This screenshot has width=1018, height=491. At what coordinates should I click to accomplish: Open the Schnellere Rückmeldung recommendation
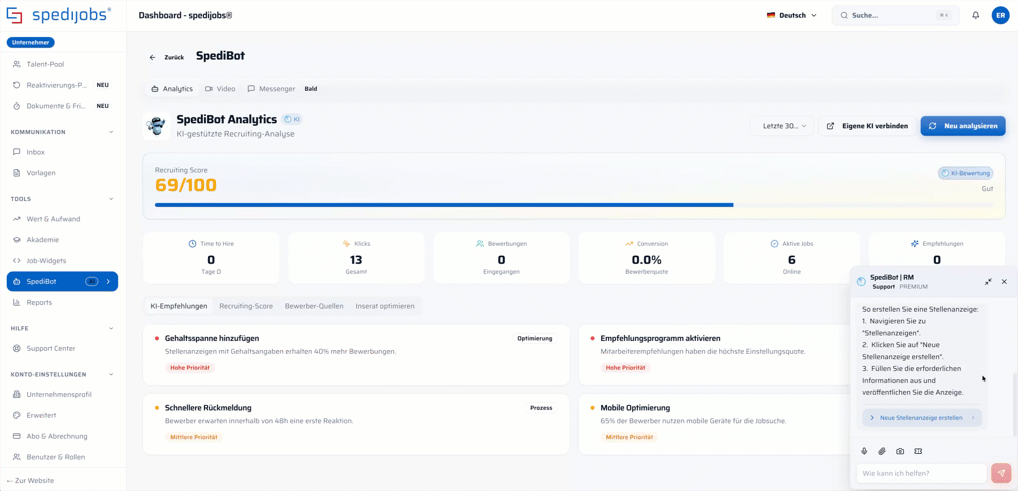point(356,424)
